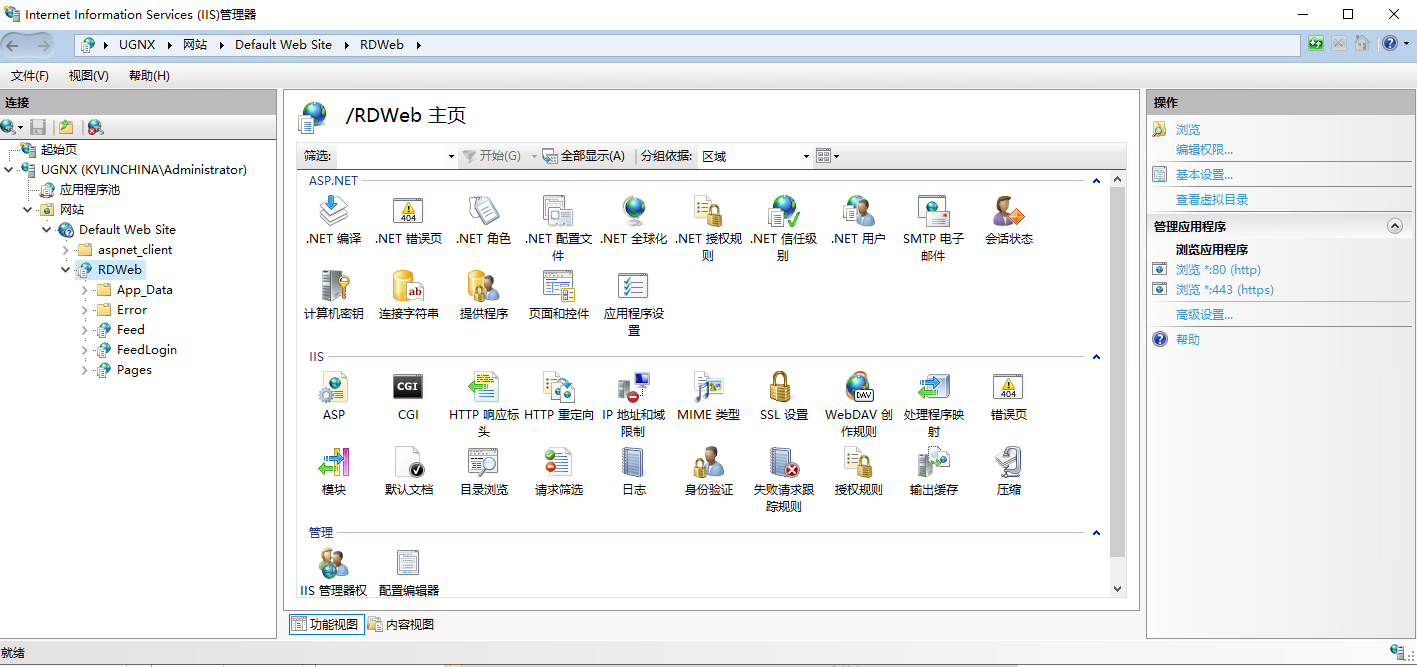Collapse the ASP.NET group section

[x=1096, y=181]
